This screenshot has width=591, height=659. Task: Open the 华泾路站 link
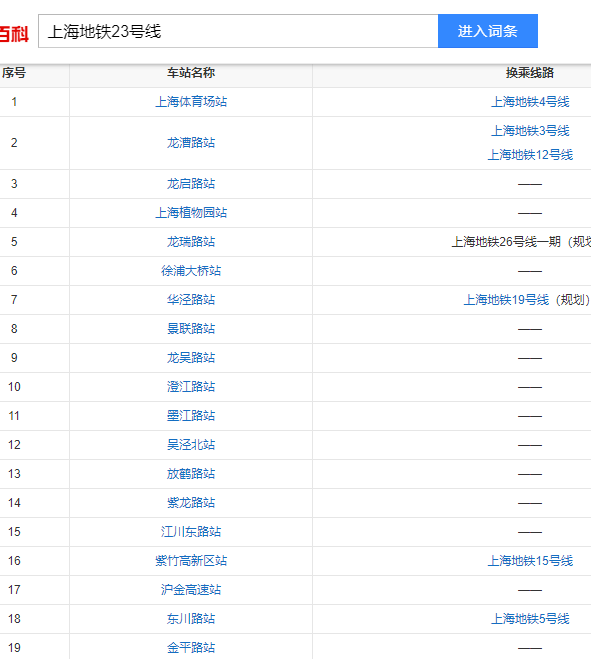[x=191, y=300]
